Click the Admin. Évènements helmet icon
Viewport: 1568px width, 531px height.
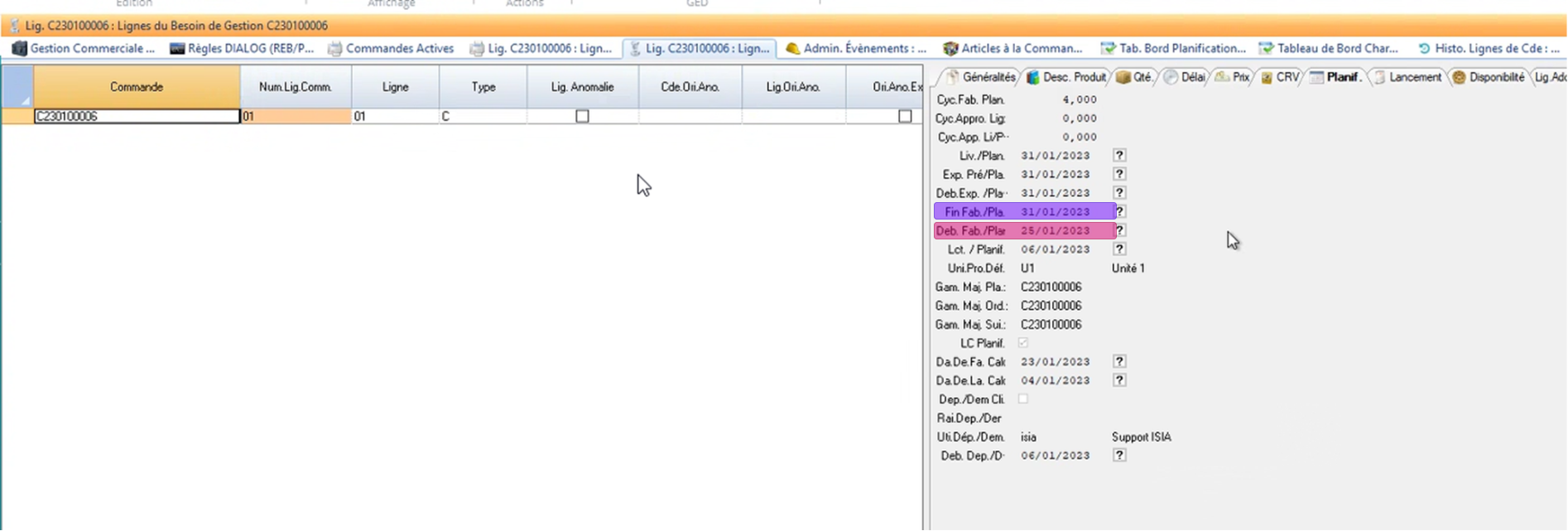tap(792, 49)
